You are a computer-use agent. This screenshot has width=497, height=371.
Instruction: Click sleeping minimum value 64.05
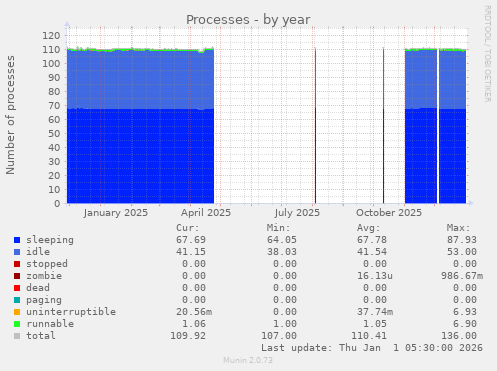pyautogui.click(x=282, y=240)
